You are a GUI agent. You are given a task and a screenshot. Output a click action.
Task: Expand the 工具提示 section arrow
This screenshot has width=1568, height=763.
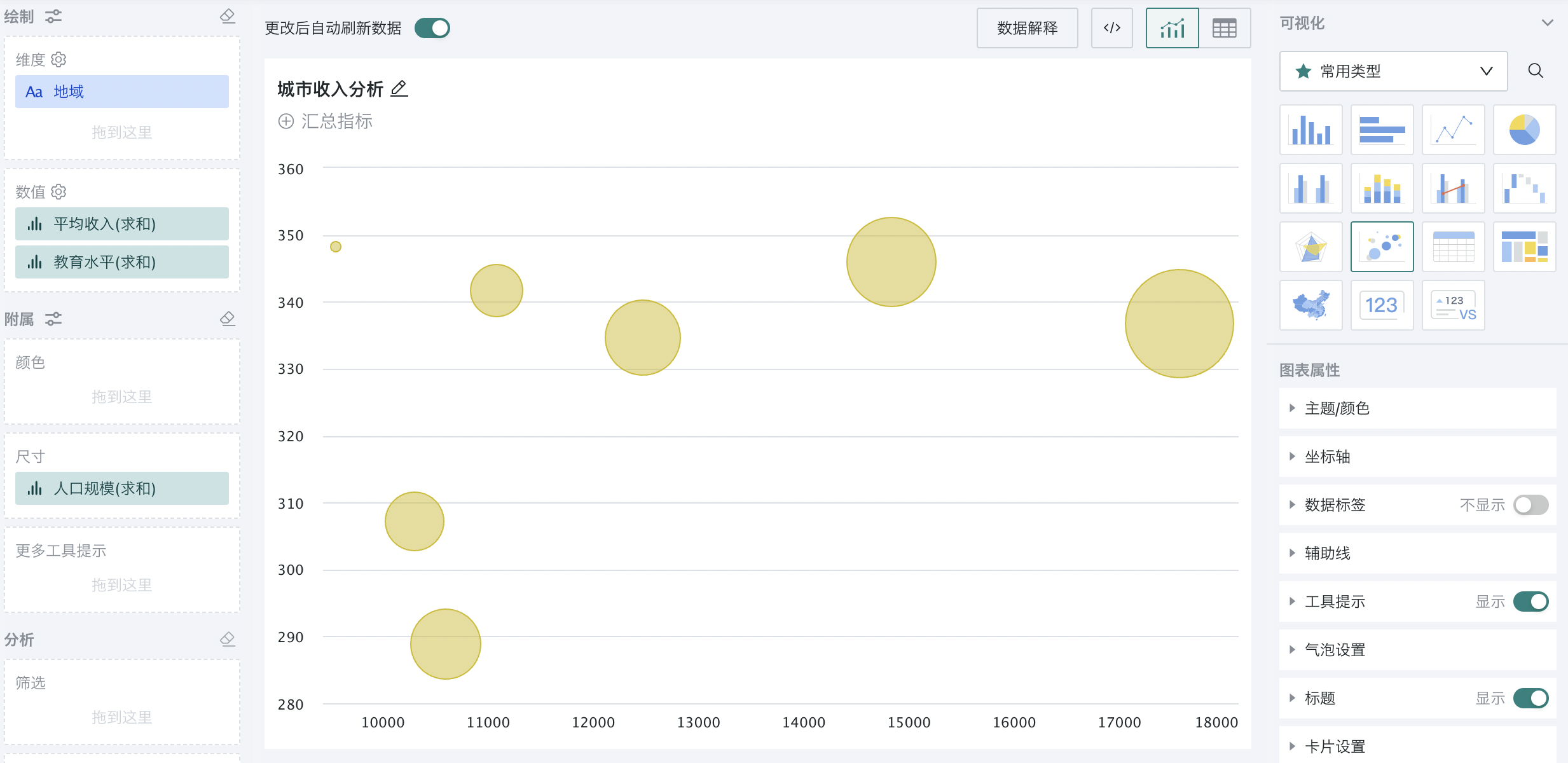click(1292, 601)
